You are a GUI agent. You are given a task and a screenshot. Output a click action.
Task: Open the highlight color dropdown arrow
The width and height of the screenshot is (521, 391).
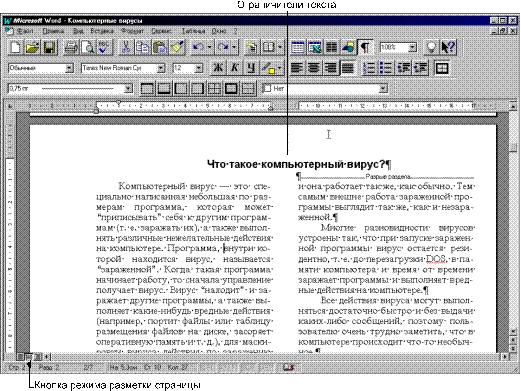pyautogui.click(x=279, y=68)
